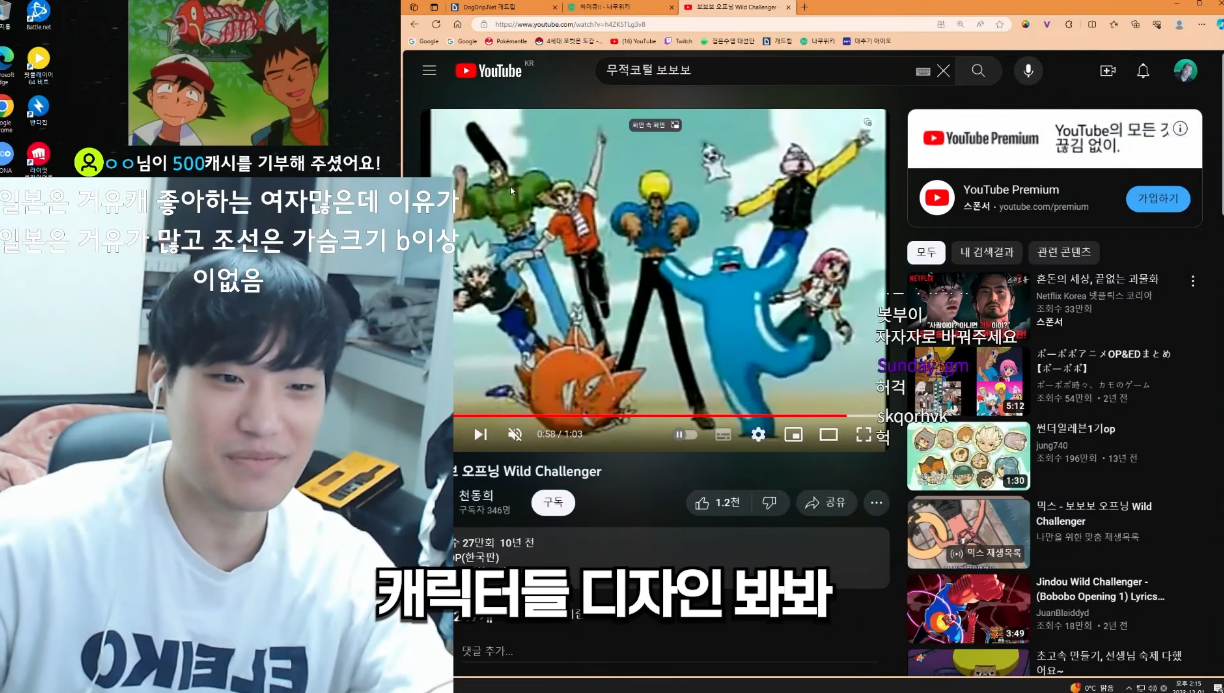
Task: Open the ad info icon on Premium banner
Action: pyautogui.click(x=1181, y=129)
